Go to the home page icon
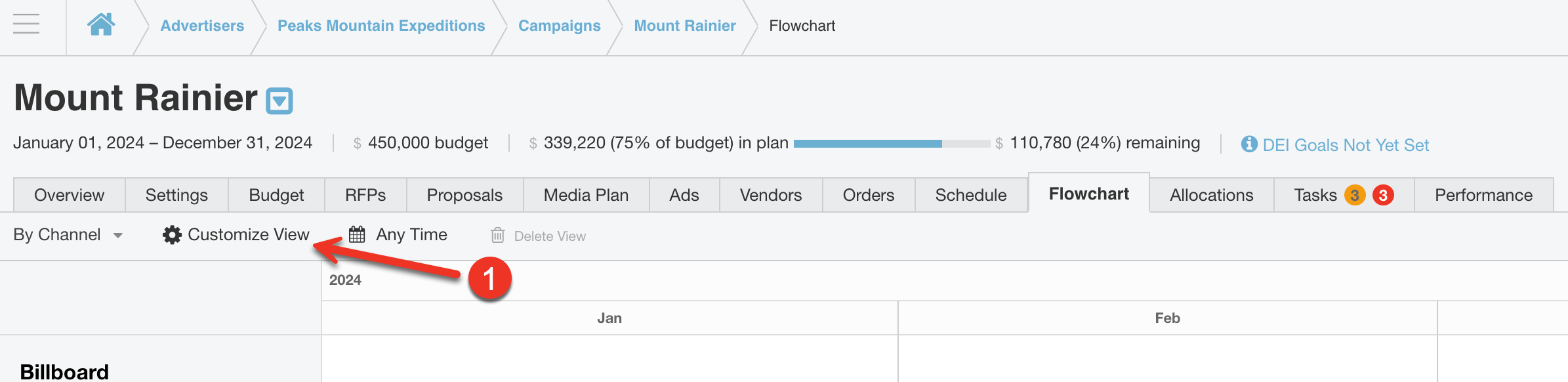The image size is (1568, 382). 101,25
